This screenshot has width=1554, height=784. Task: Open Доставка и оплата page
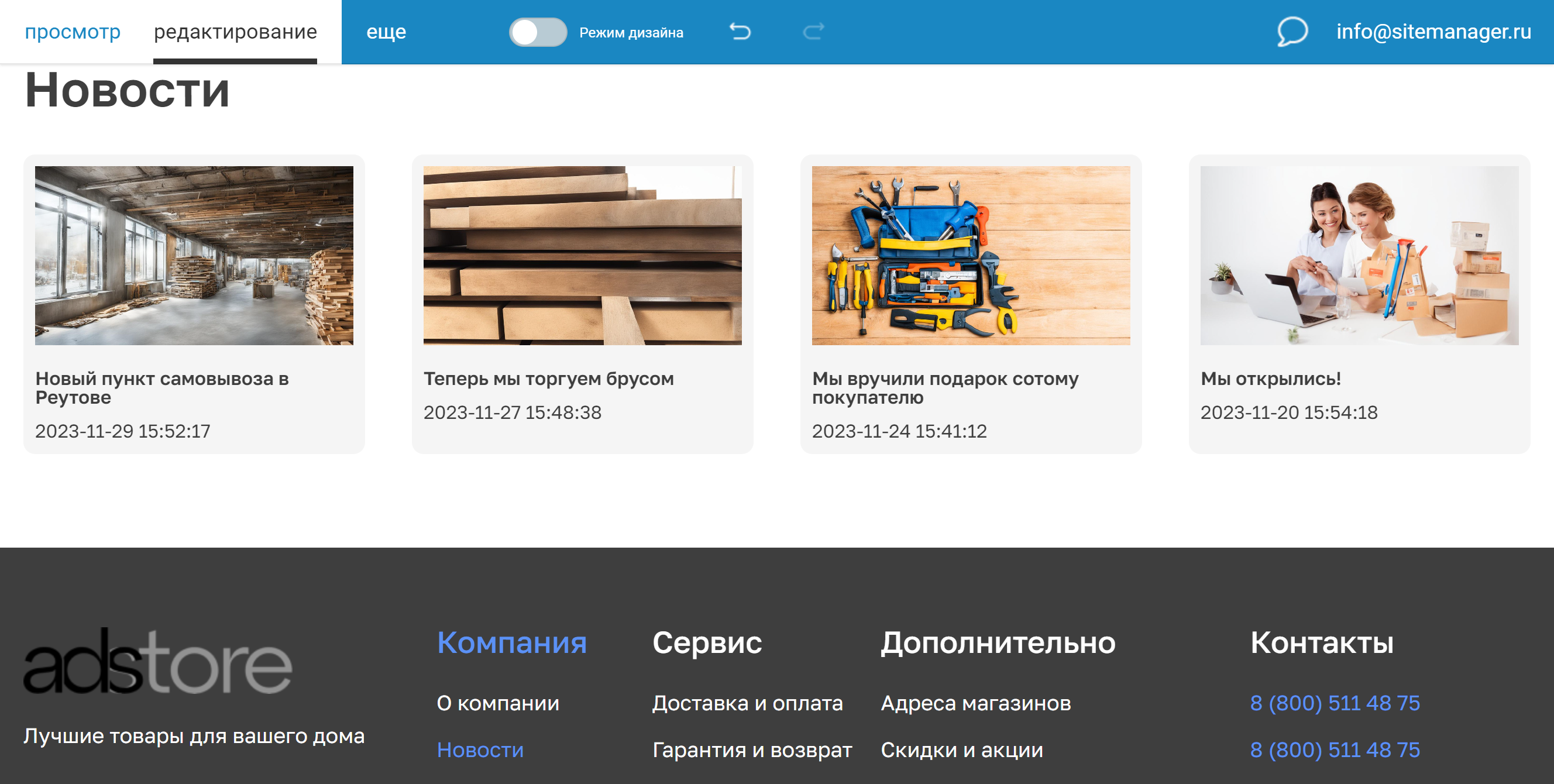coord(748,703)
